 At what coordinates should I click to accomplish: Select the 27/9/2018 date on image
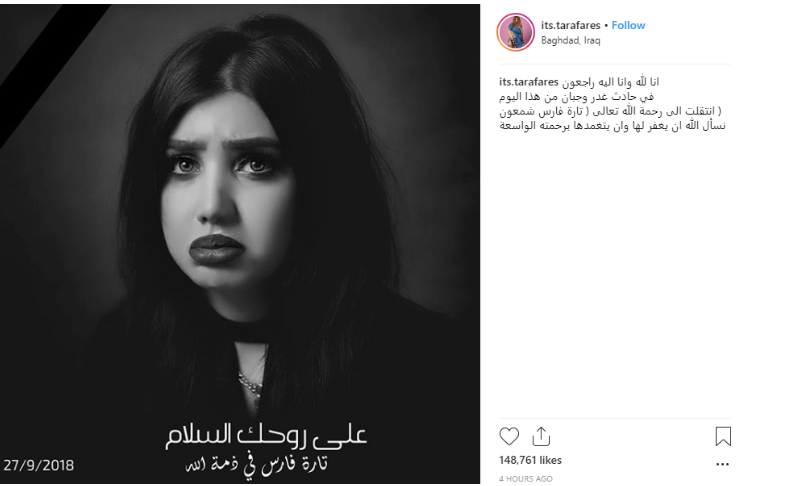pos(38,465)
